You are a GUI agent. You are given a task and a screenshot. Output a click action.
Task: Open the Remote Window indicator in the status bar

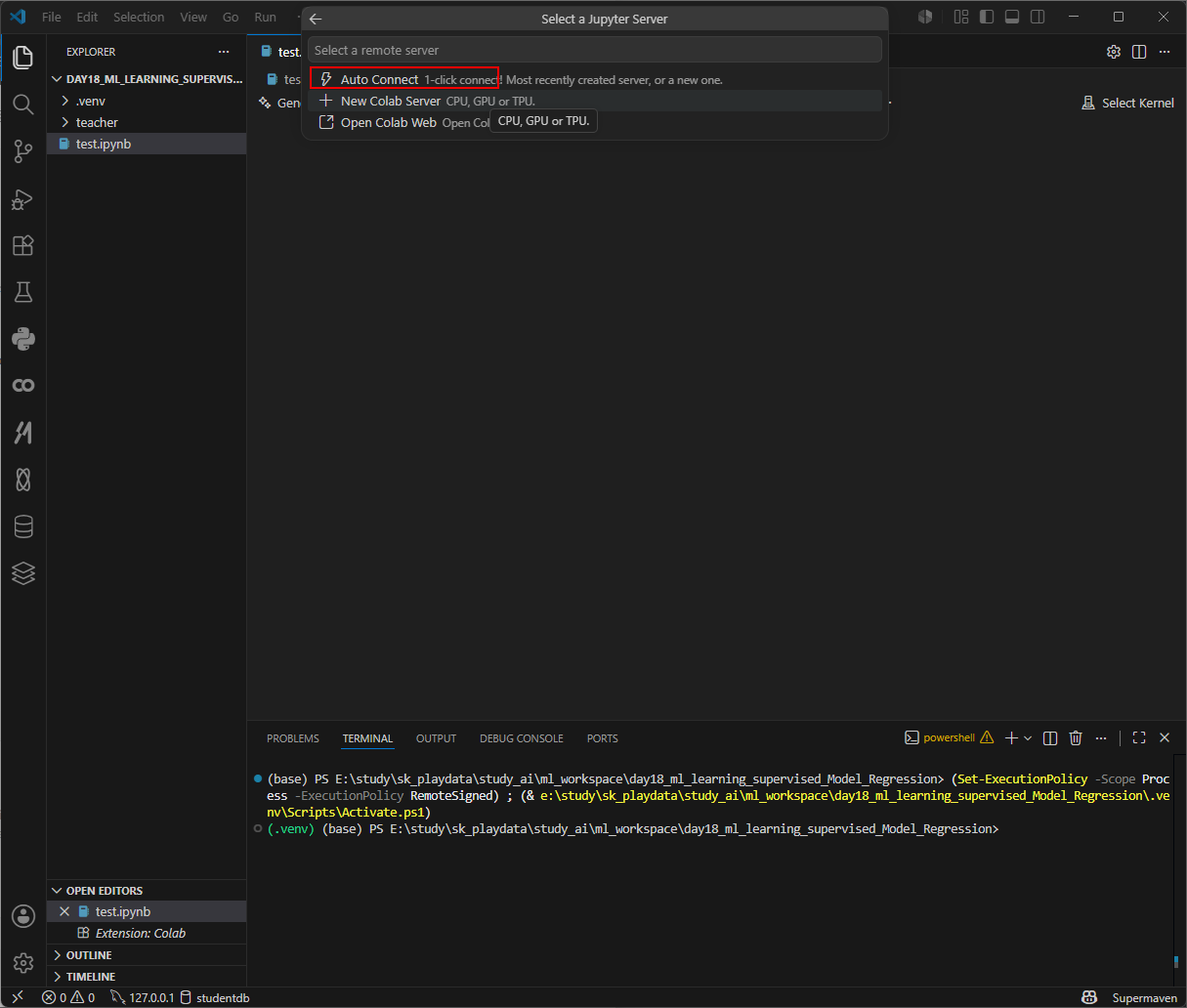(x=17, y=997)
